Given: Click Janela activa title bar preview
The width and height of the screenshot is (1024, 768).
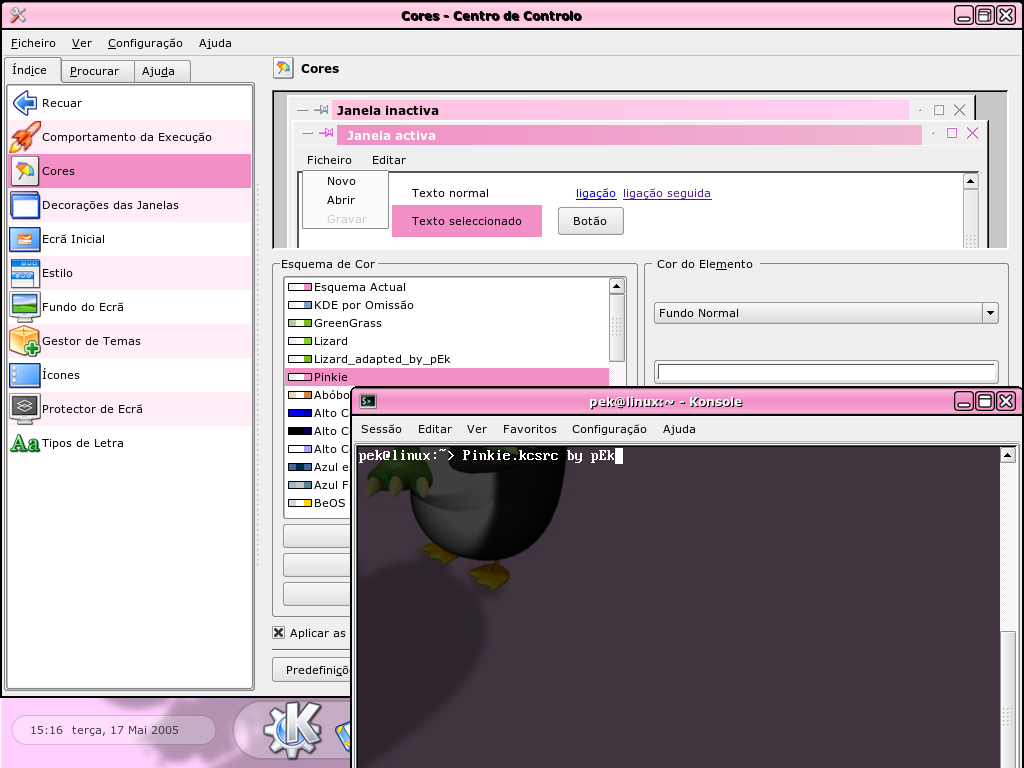Looking at the screenshot, I should 630,135.
